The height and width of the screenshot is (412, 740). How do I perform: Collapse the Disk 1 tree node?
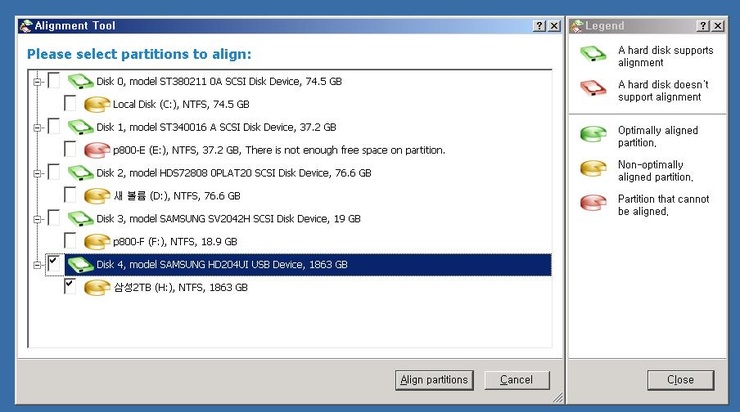pos(37,127)
